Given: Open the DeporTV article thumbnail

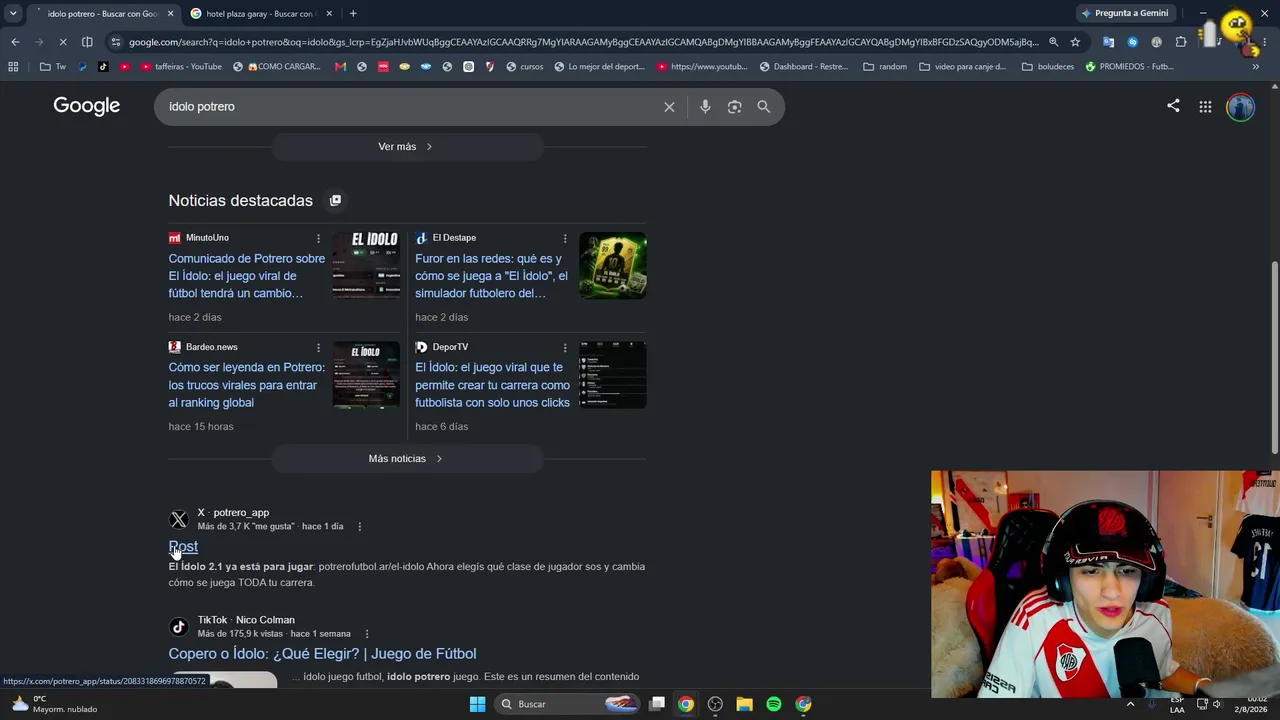Looking at the screenshot, I should point(613,375).
